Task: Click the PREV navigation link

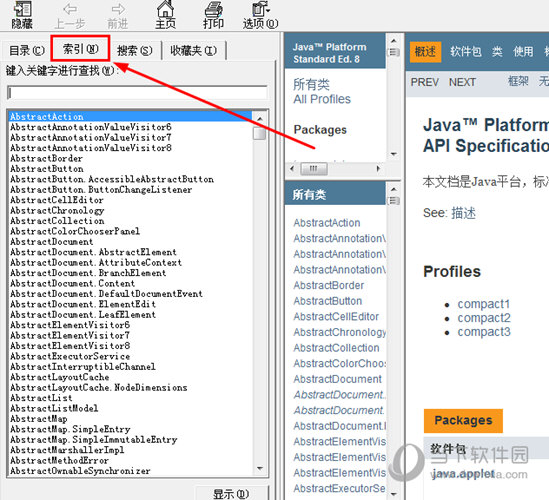Action: point(424,82)
